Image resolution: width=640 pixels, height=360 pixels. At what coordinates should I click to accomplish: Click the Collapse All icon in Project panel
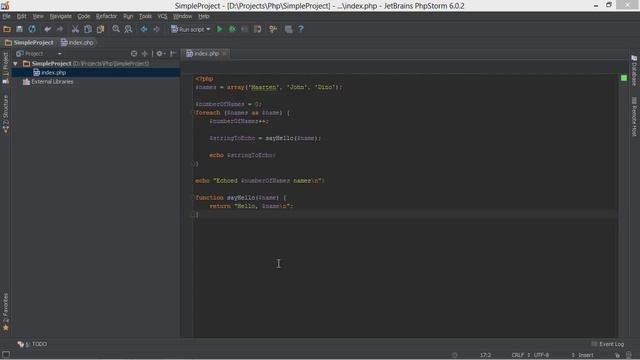(144, 53)
